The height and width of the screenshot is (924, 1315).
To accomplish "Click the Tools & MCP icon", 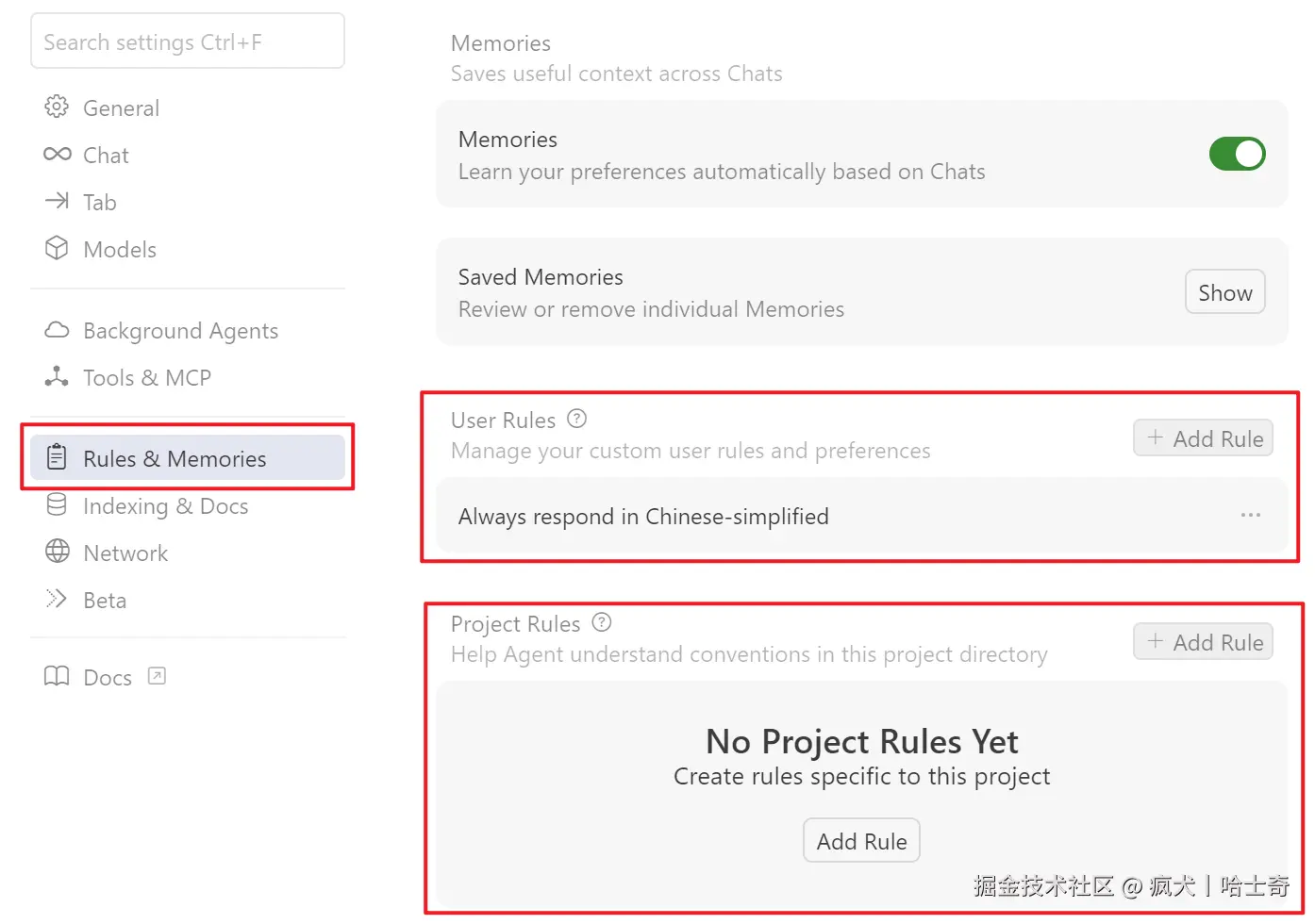I will point(57,377).
